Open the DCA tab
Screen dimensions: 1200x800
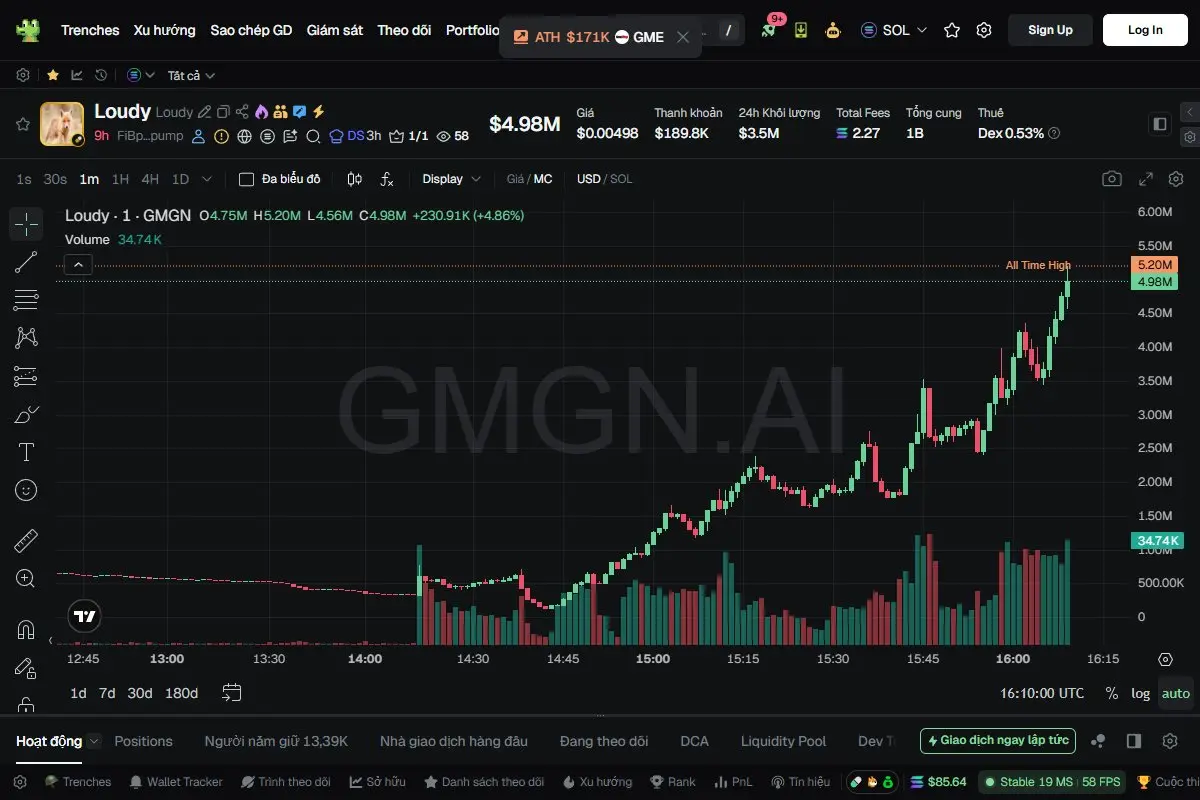click(694, 741)
